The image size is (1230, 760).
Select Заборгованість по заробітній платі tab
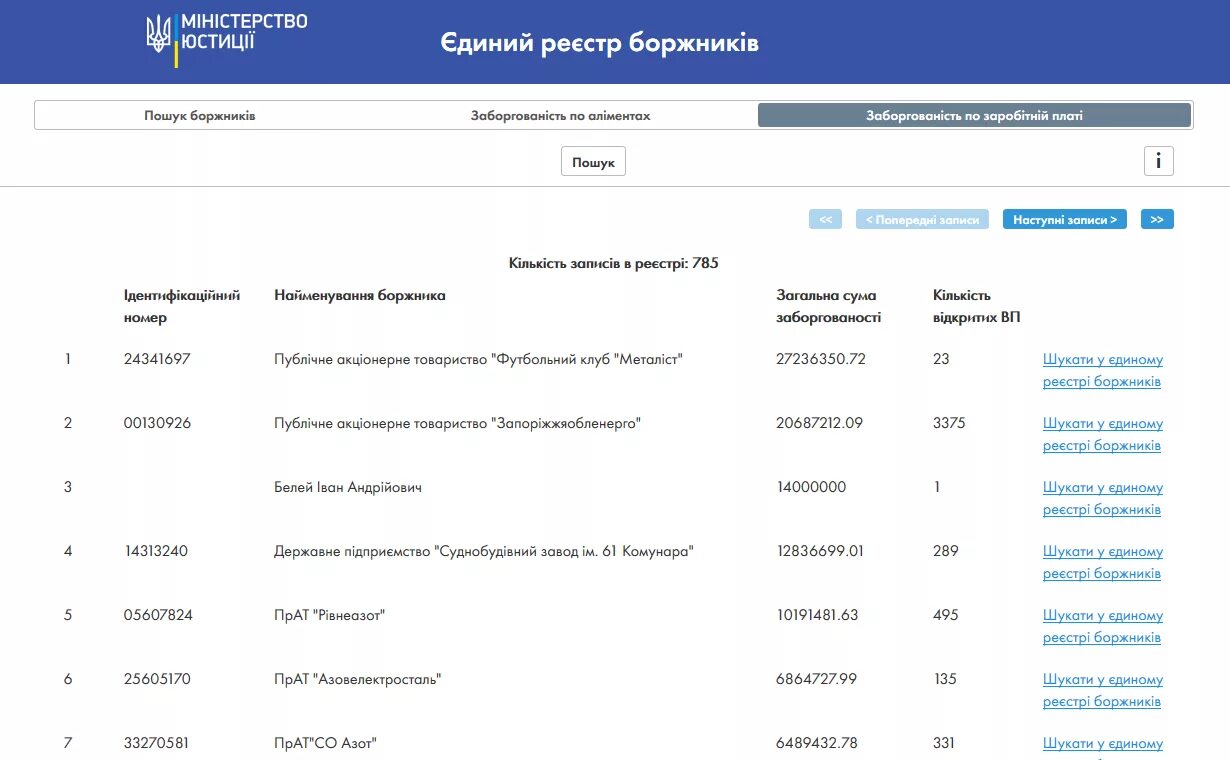click(x=974, y=116)
